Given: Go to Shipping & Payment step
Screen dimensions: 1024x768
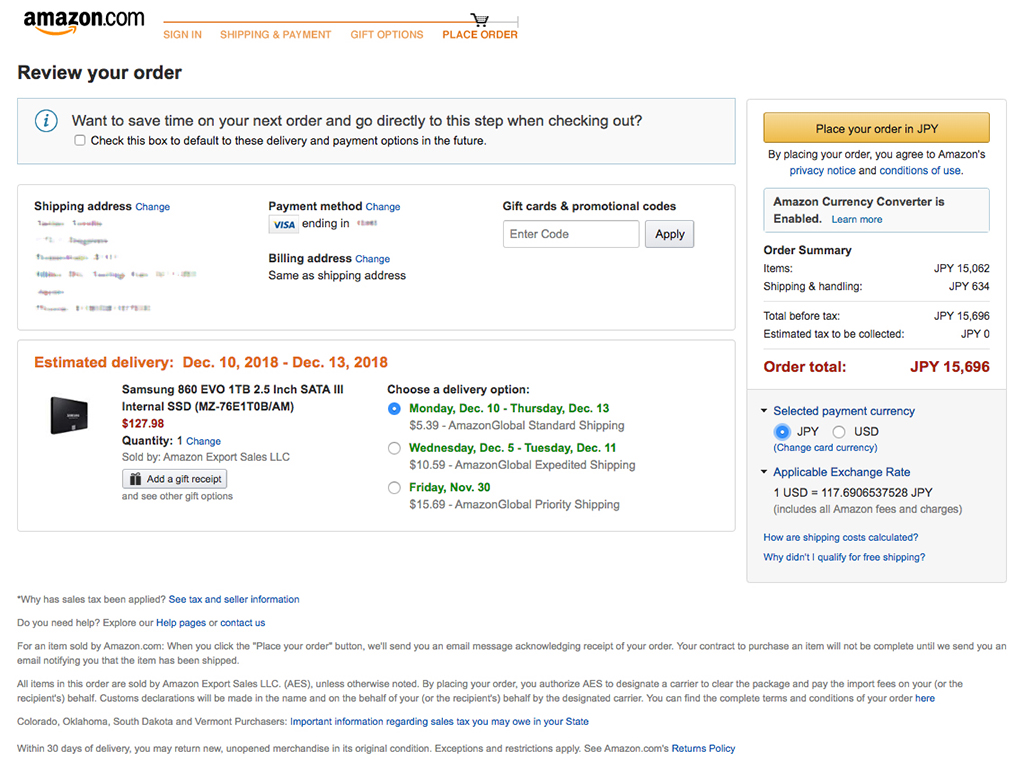Looking at the screenshot, I should (275, 35).
